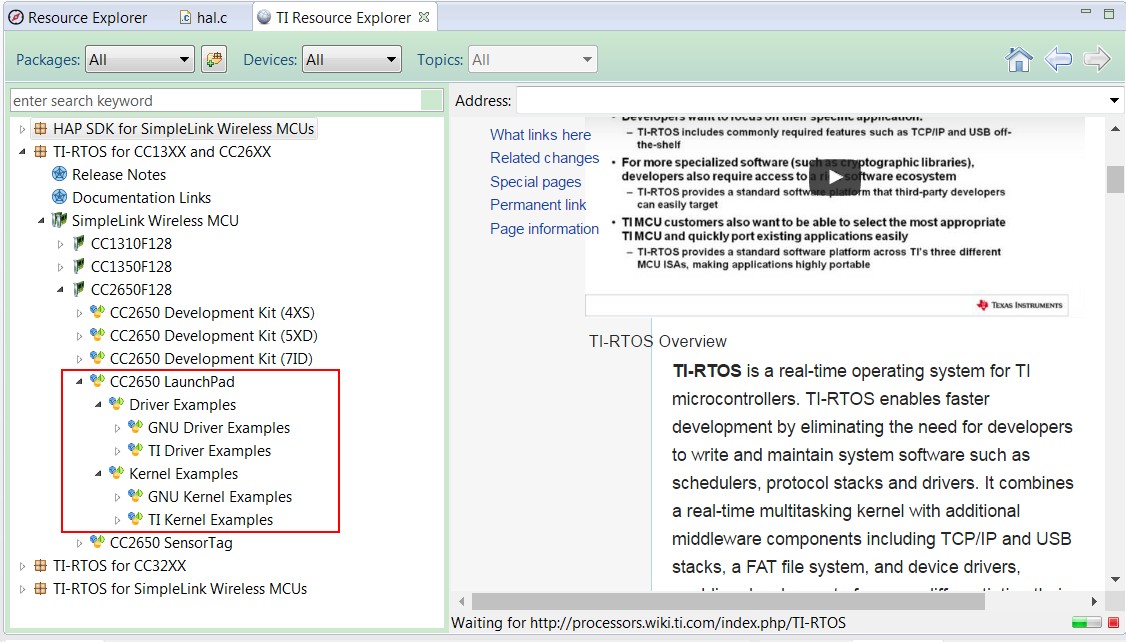Viewport: 1126px width, 642px height.
Task: Collapse the CC2650F128 node
Action: (x=60, y=289)
